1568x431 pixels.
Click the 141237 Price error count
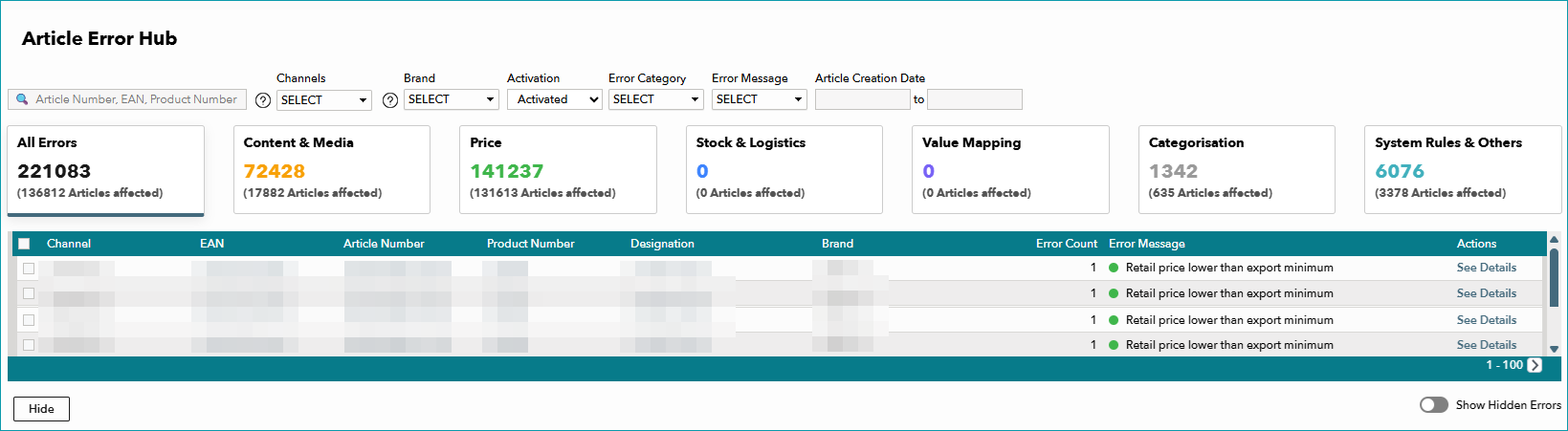coord(507,171)
